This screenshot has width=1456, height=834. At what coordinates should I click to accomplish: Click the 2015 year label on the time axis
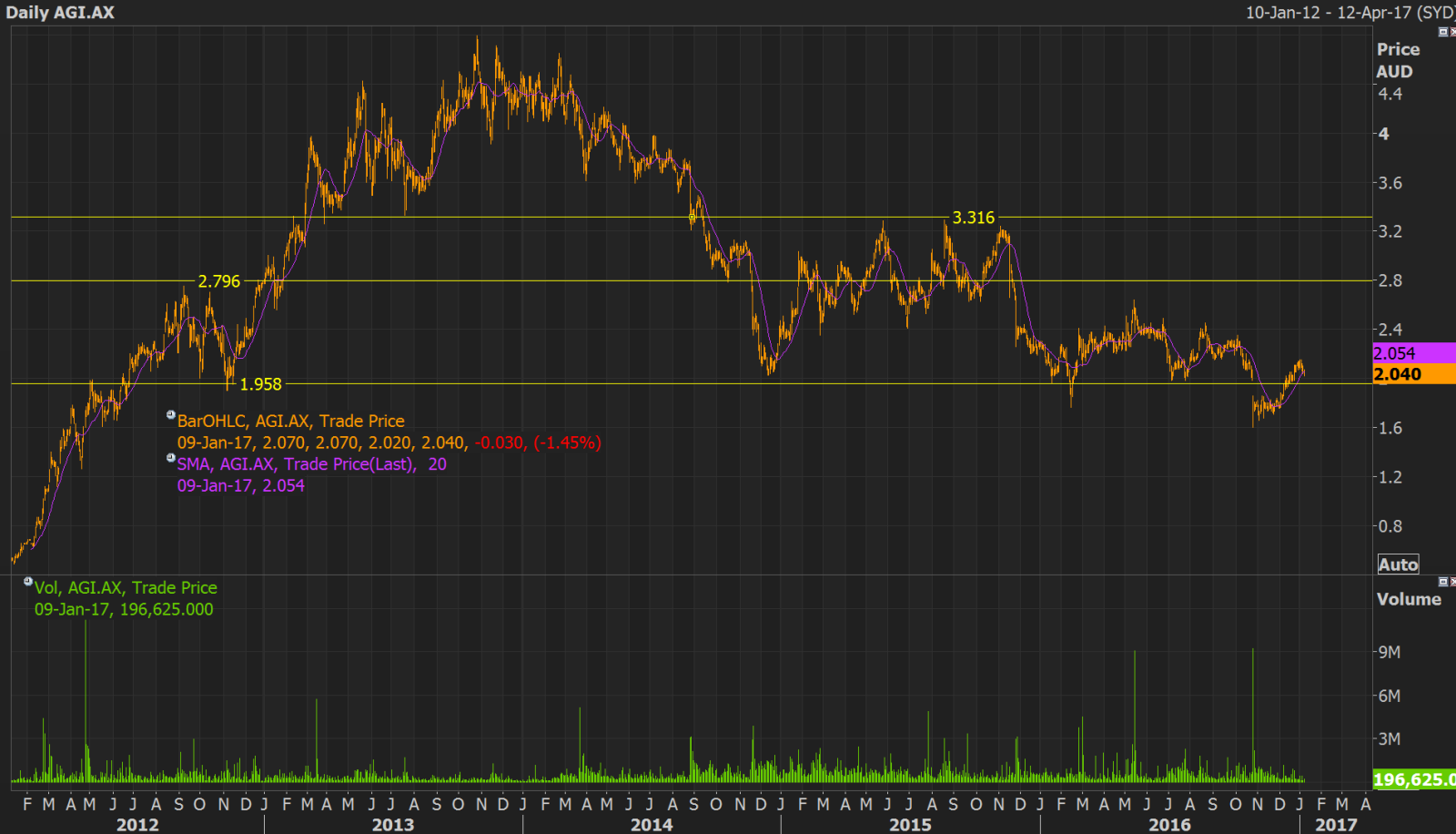pos(910,824)
